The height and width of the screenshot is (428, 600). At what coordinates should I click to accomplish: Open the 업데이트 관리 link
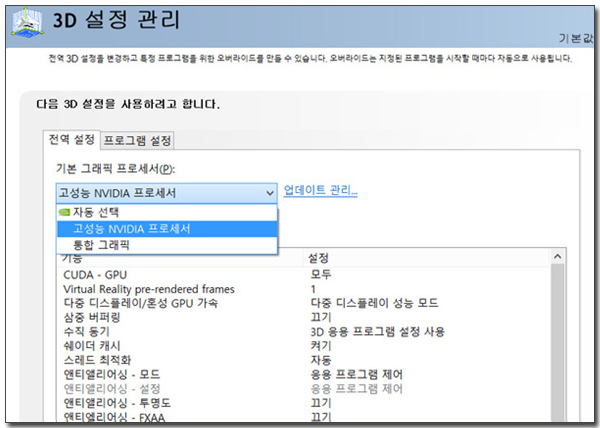click(320, 191)
